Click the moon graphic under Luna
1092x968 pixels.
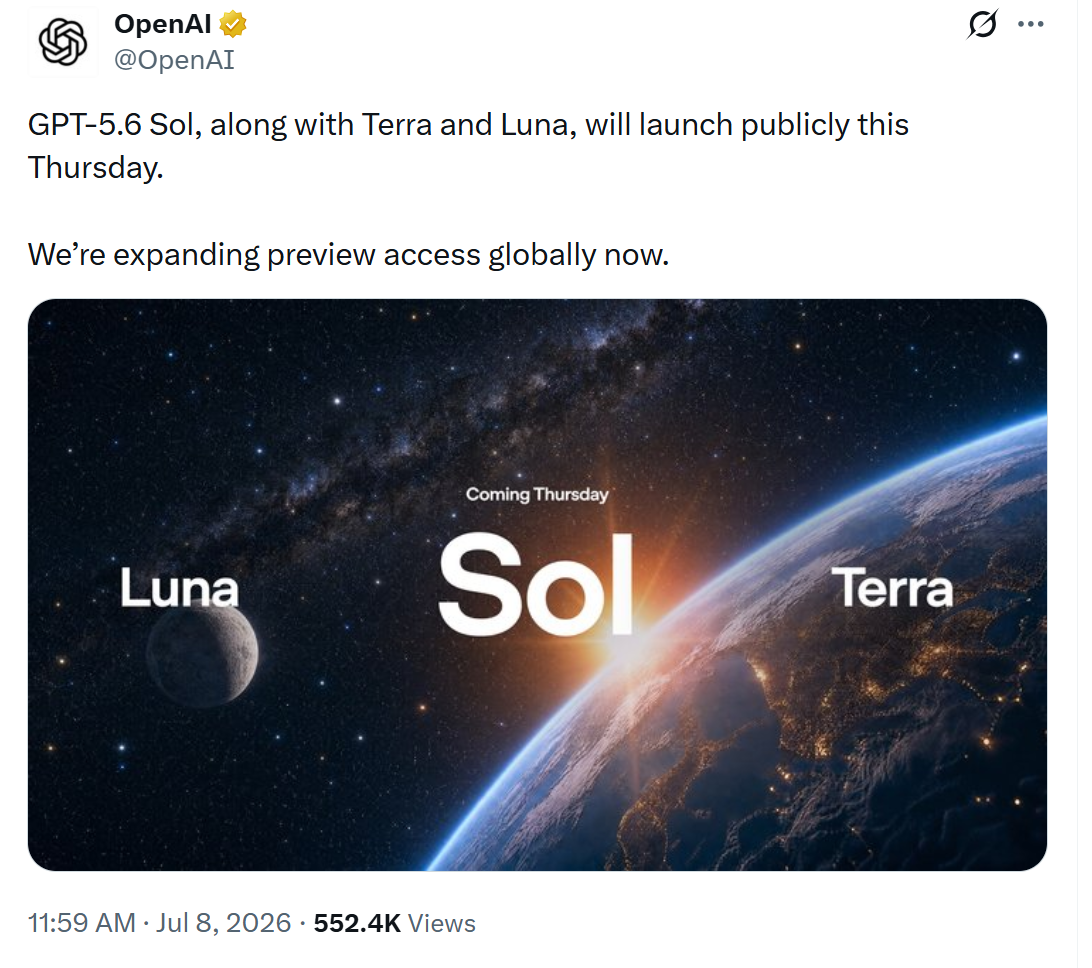point(202,655)
